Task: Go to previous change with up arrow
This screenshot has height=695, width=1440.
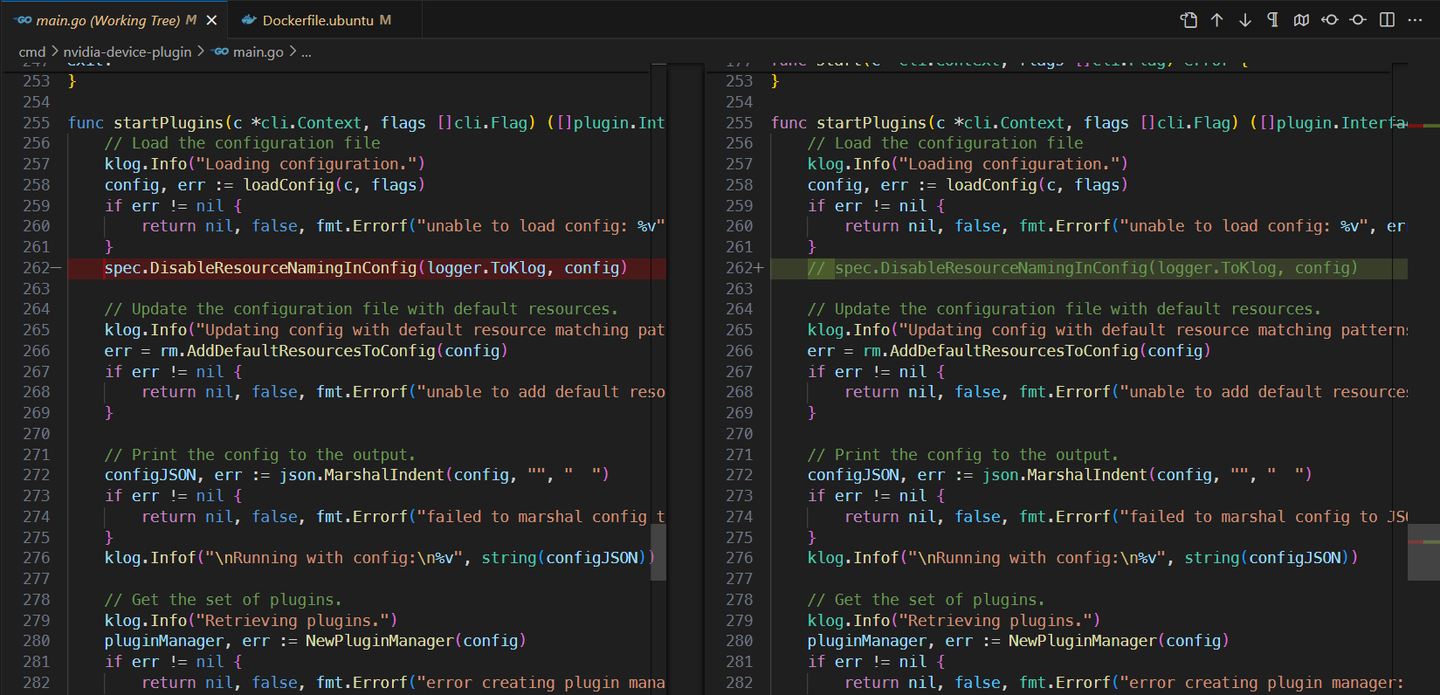Action: (1217, 20)
